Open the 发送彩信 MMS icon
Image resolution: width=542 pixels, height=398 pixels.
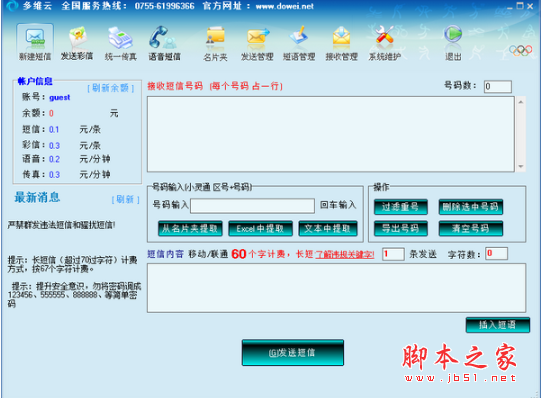coord(77,43)
